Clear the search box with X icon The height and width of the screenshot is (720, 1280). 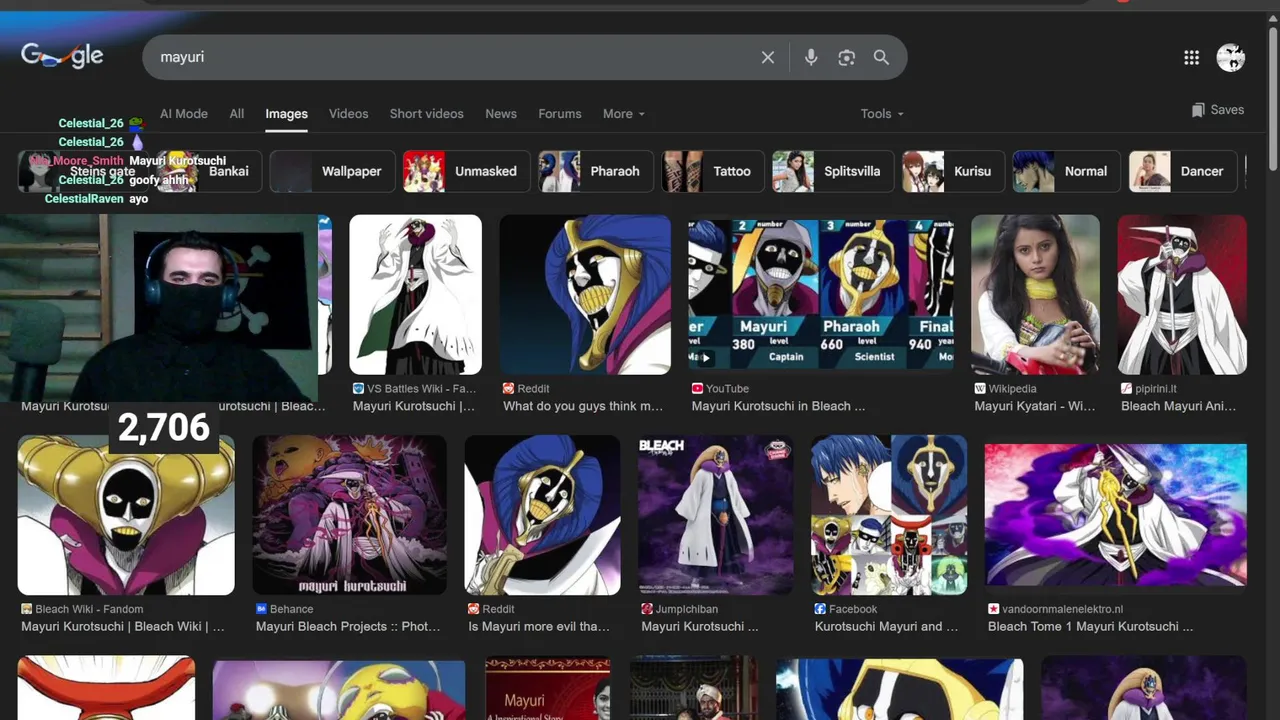768,58
